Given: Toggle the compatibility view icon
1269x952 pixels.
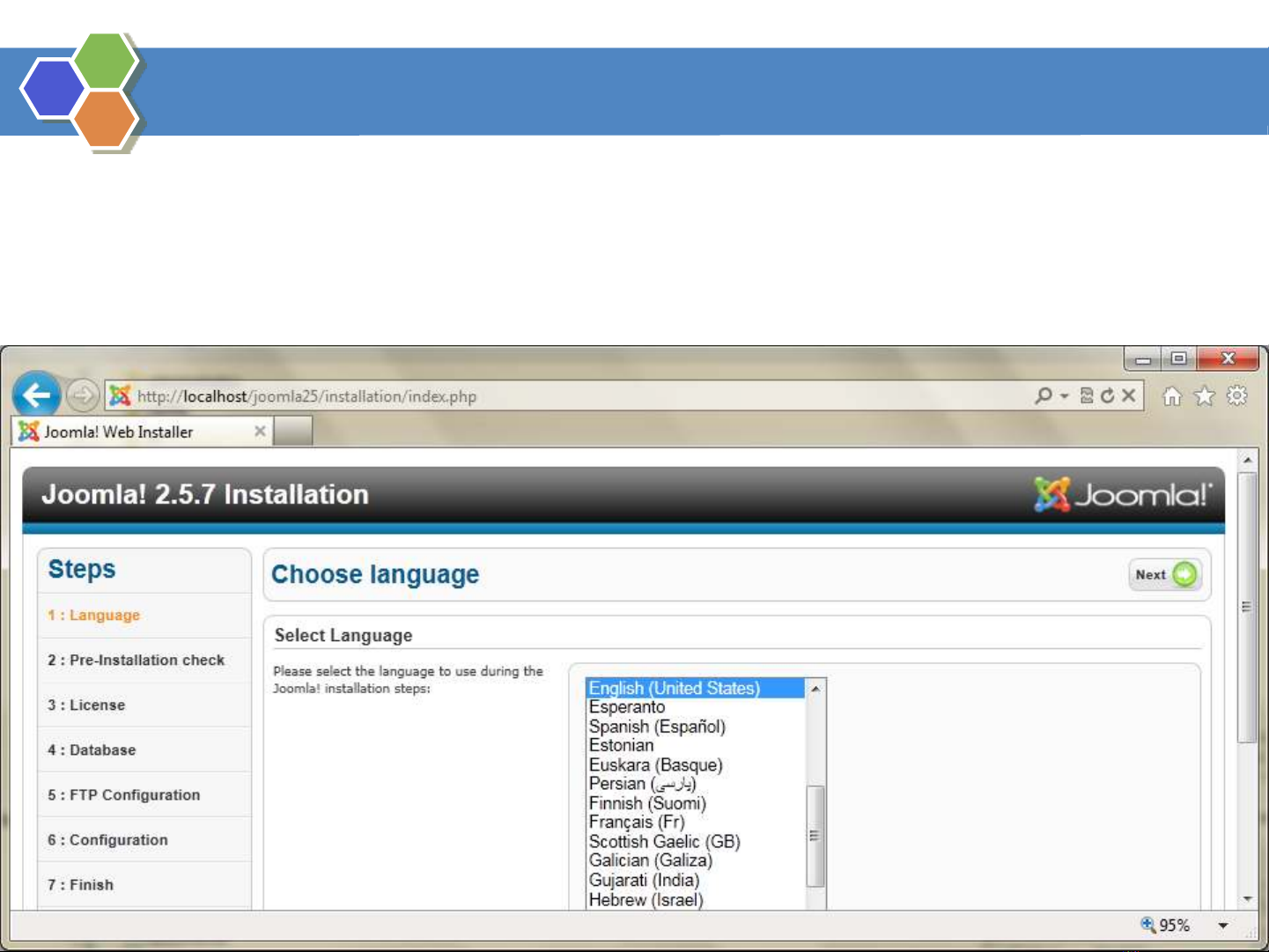Looking at the screenshot, I should 1087,396.
